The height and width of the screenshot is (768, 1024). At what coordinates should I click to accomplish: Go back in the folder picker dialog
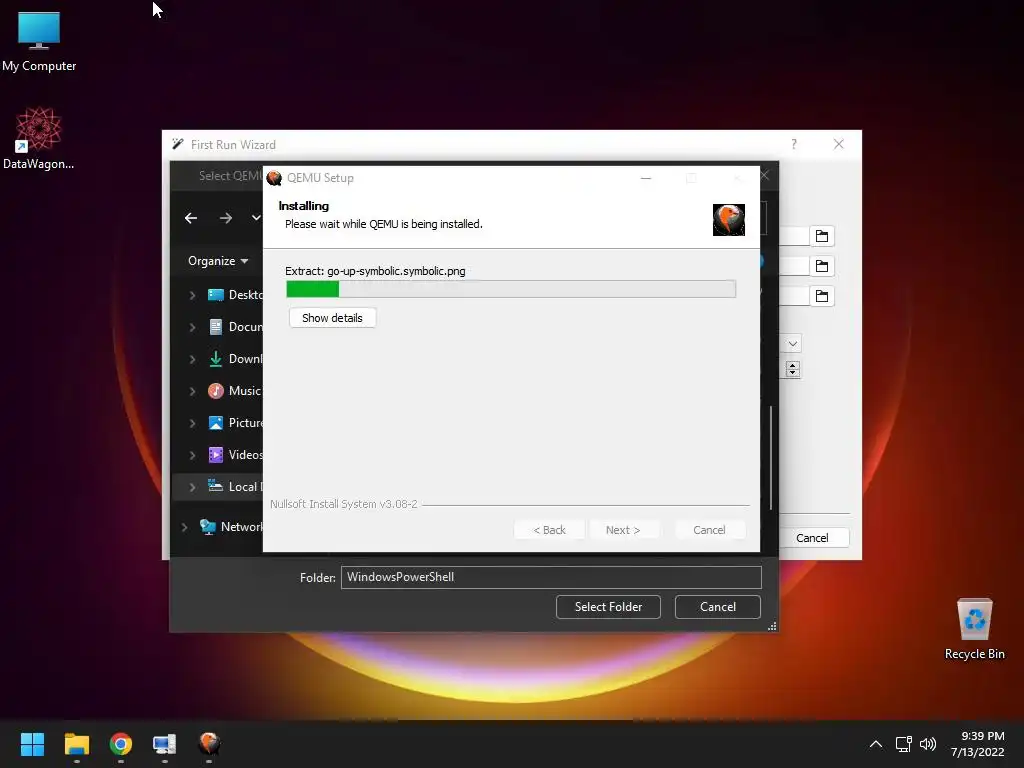191,218
